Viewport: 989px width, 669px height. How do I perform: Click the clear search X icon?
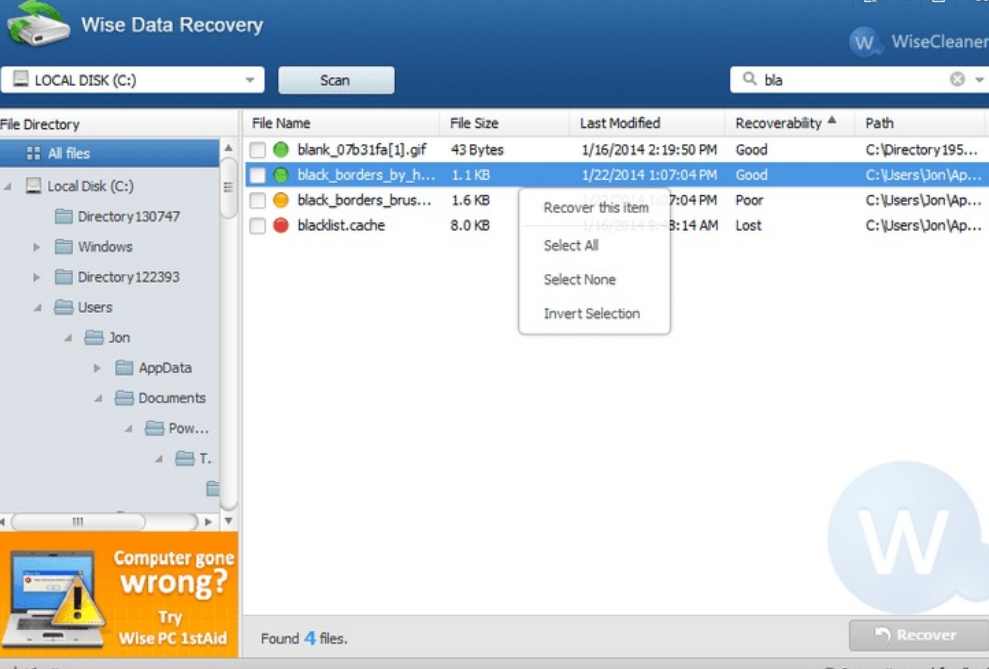(957, 80)
